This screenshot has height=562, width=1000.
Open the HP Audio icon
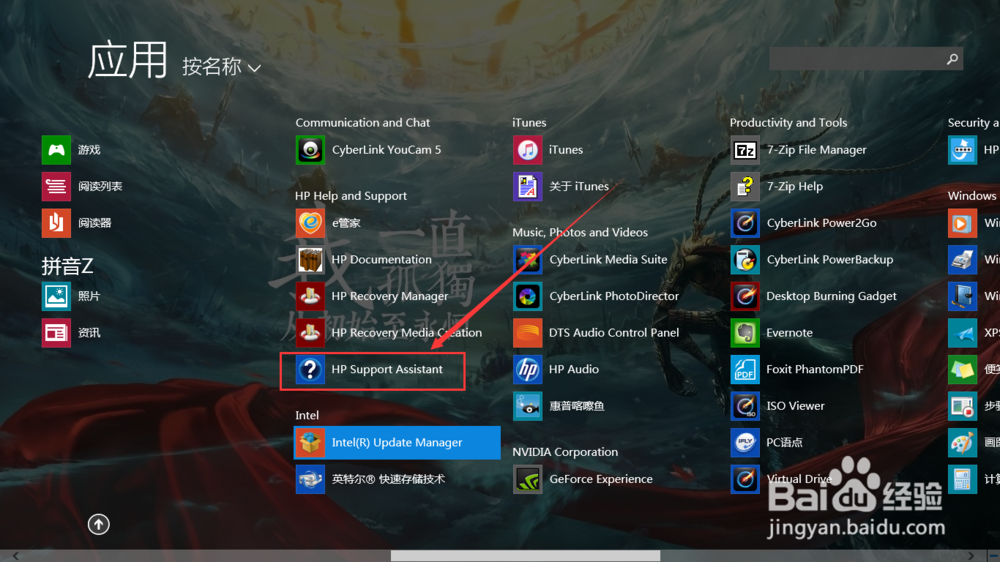pyautogui.click(x=527, y=369)
